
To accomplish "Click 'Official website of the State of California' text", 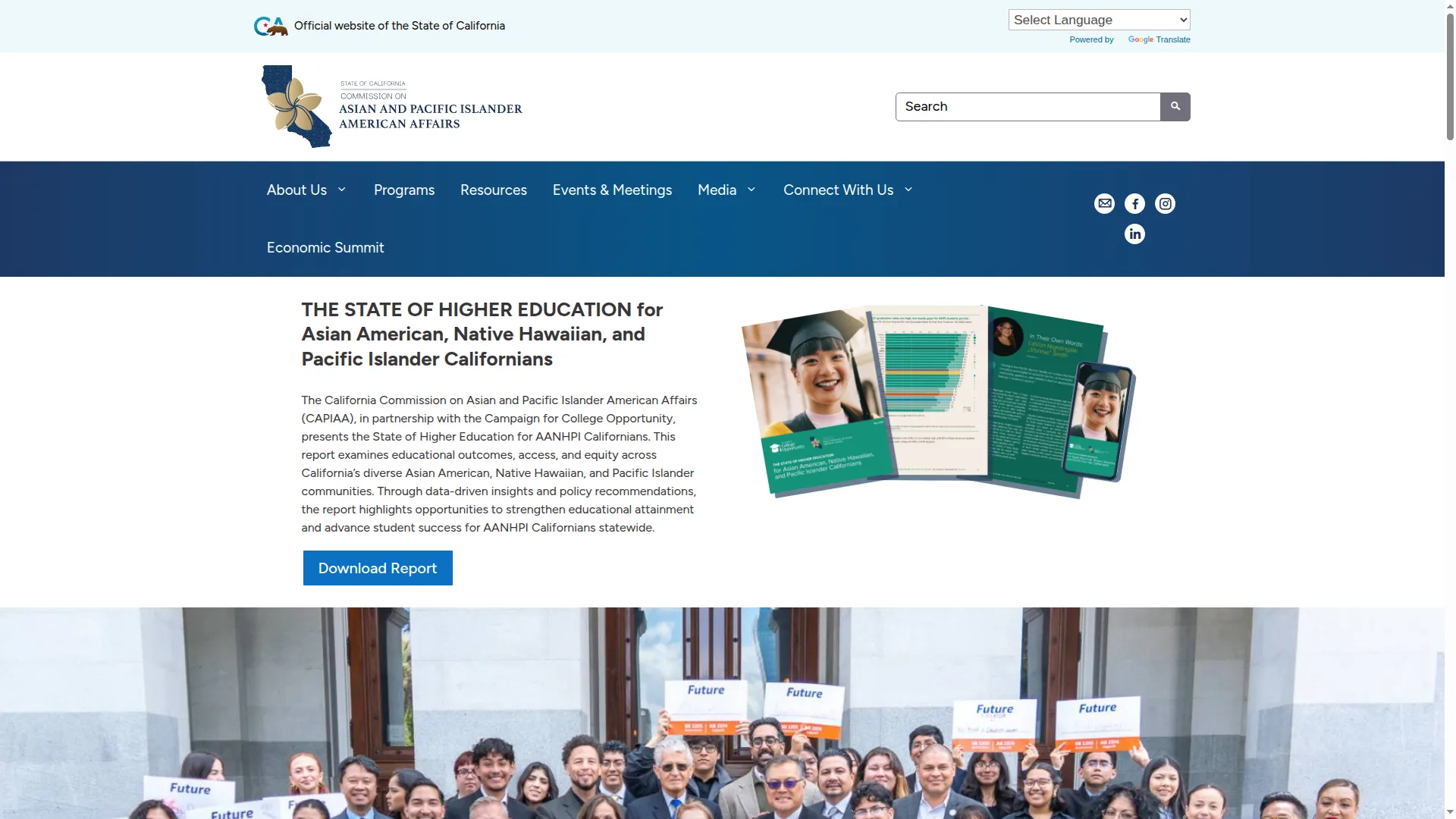I will tap(400, 26).
